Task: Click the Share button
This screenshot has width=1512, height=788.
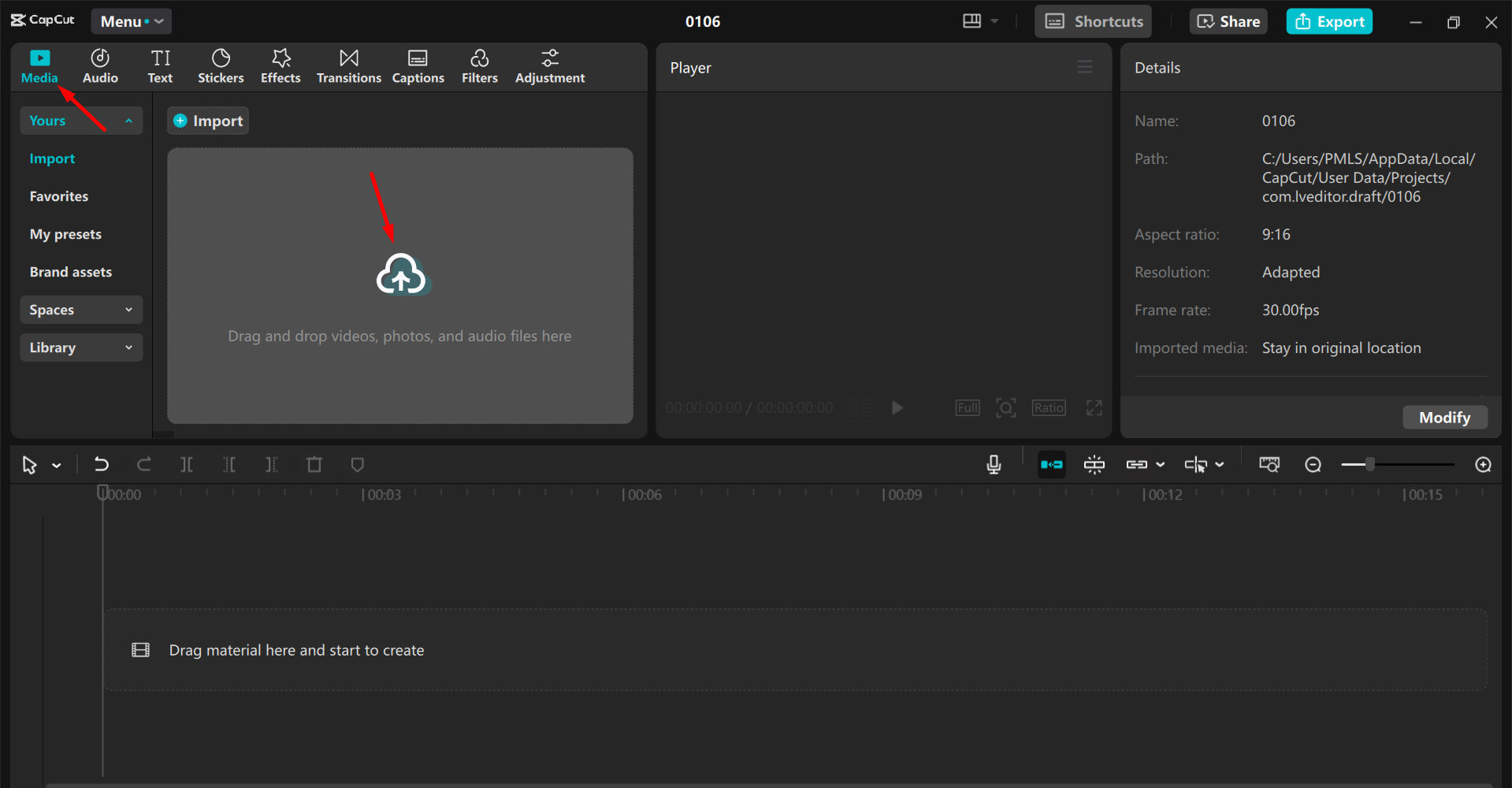Action: pyautogui.click(x=1228, y=21)
